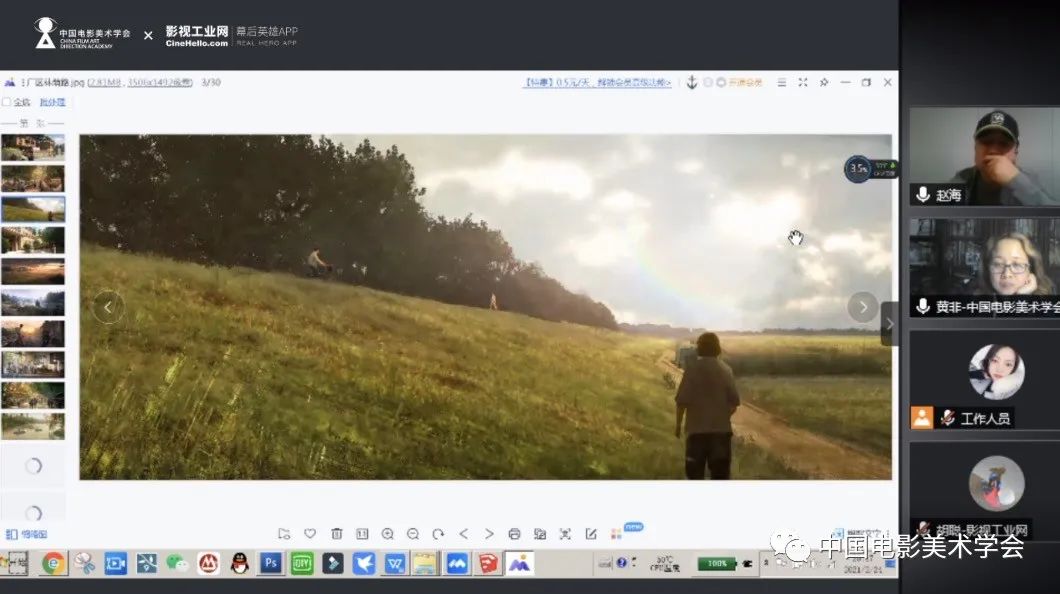Click the zoom in magnifier icon

tap(388, 534)
